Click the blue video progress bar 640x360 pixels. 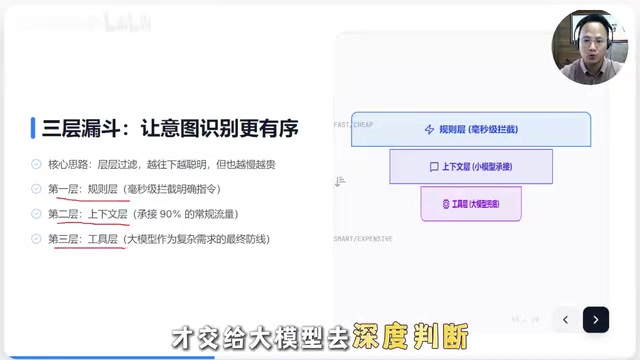point(111,358)
